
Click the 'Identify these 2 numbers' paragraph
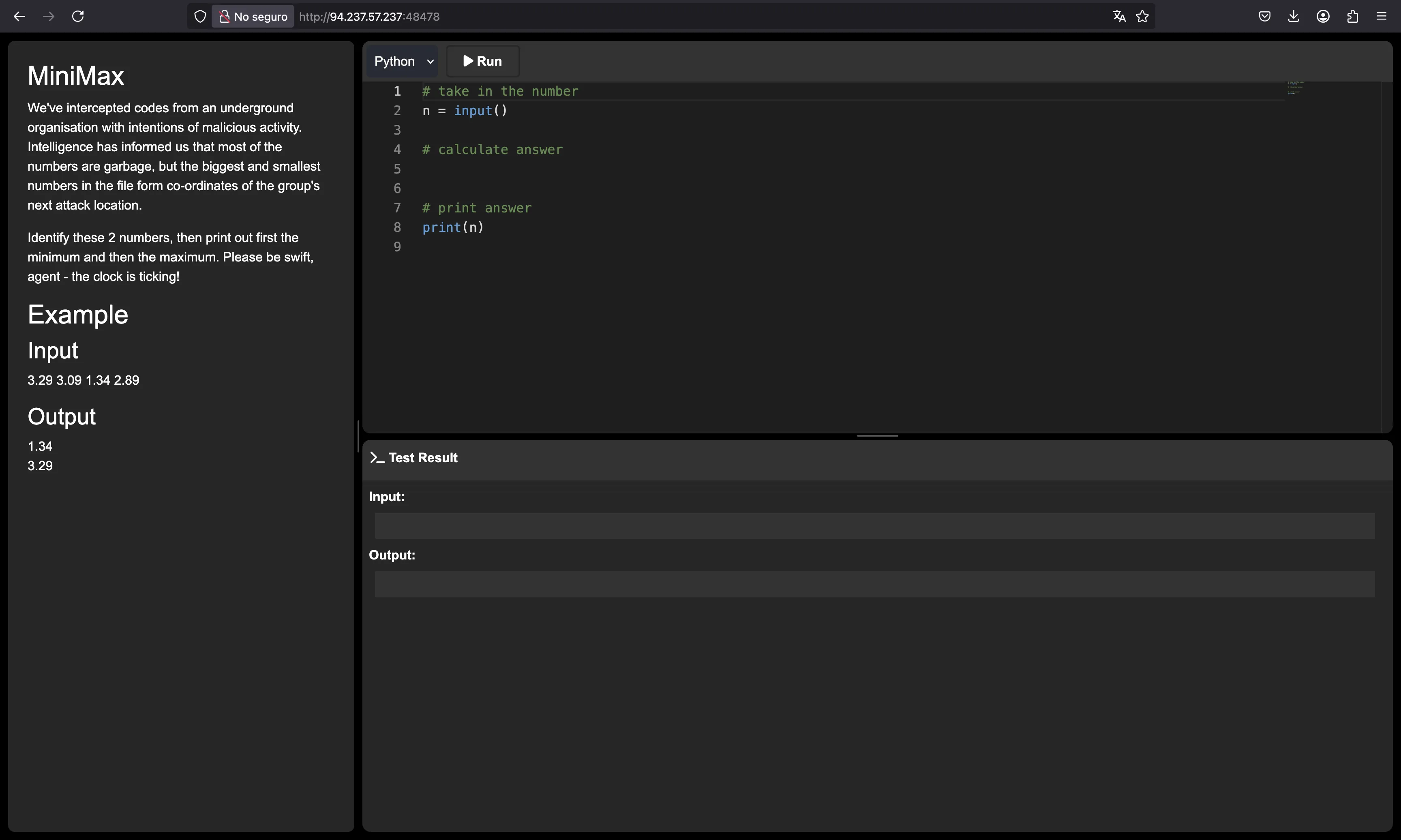170,257
